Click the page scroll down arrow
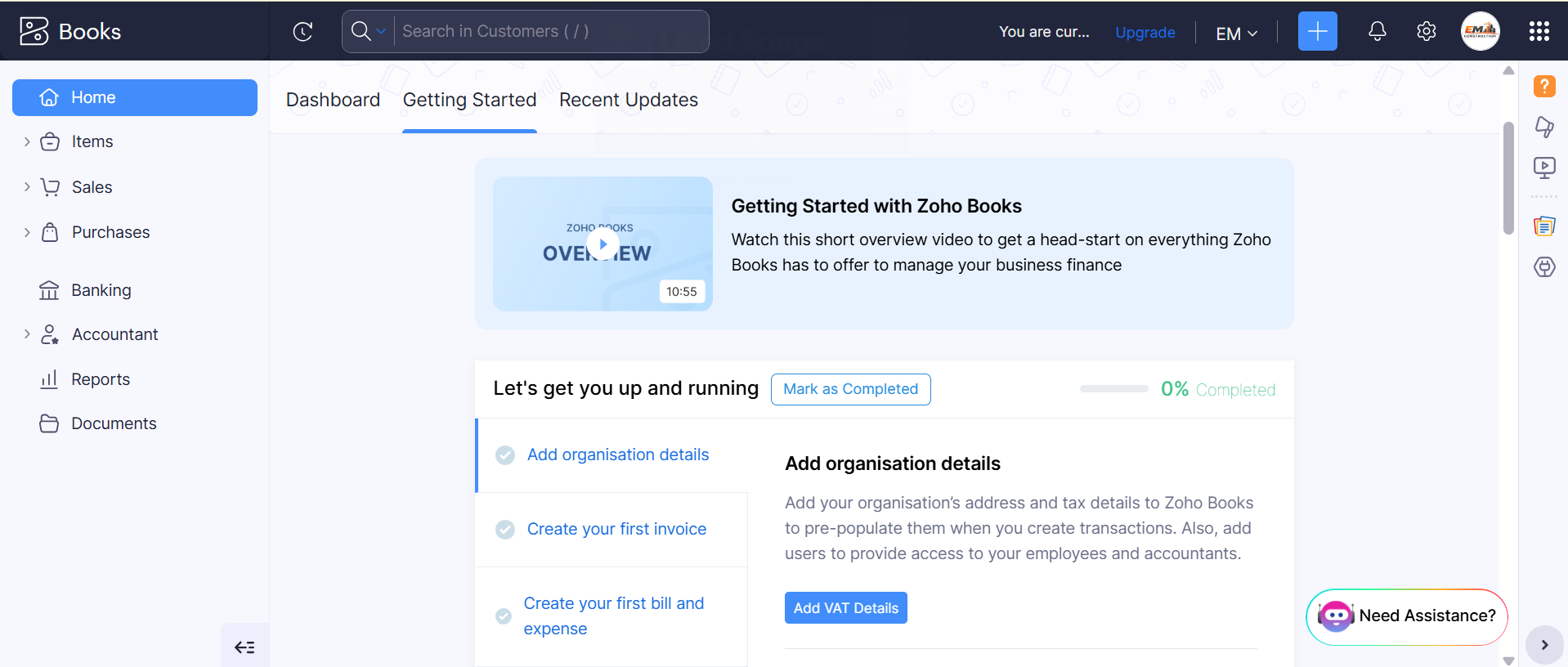 tap(1508, 660)
